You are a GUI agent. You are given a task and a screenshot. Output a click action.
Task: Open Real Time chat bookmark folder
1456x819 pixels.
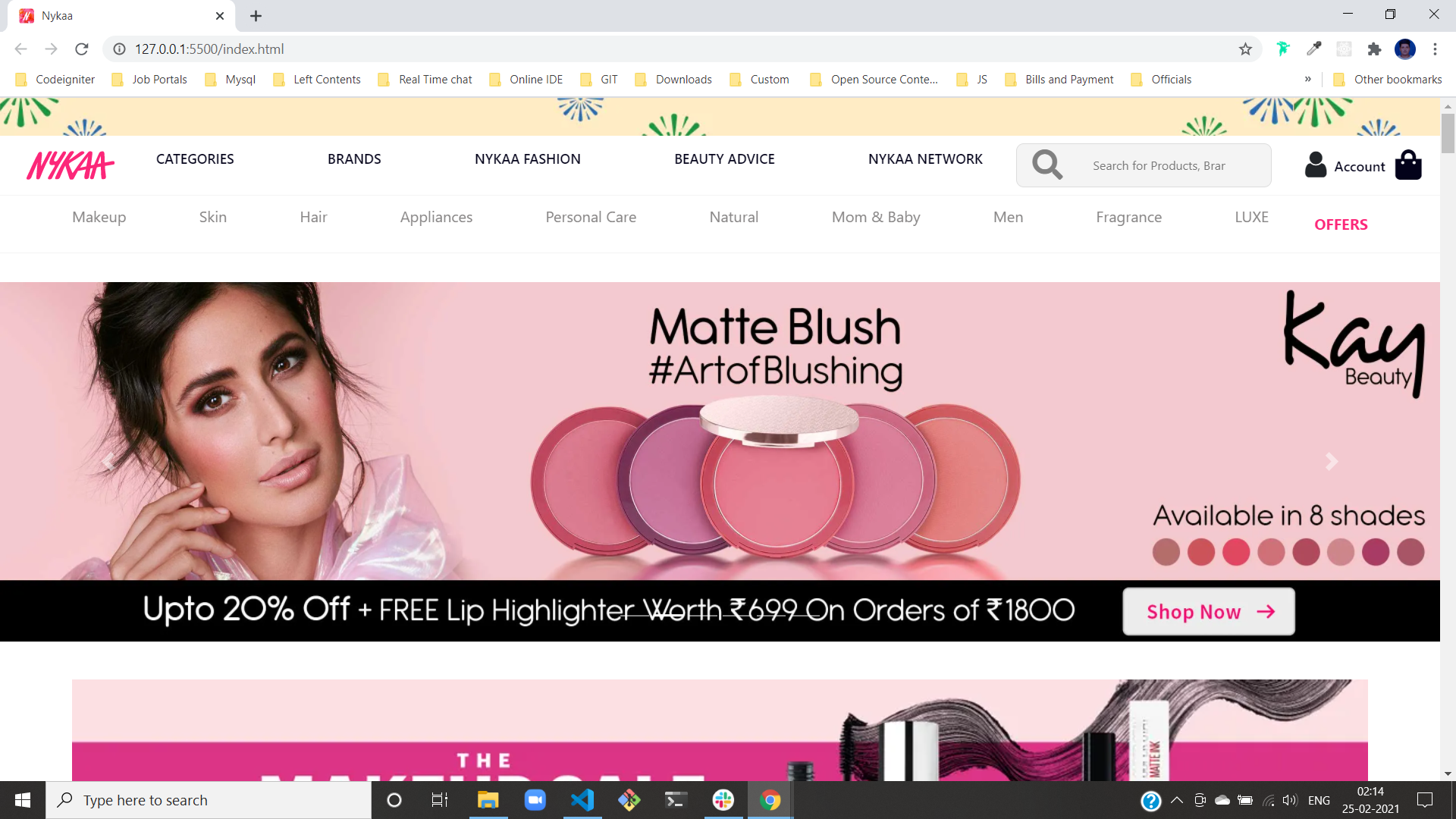click(x=425, y=79)
